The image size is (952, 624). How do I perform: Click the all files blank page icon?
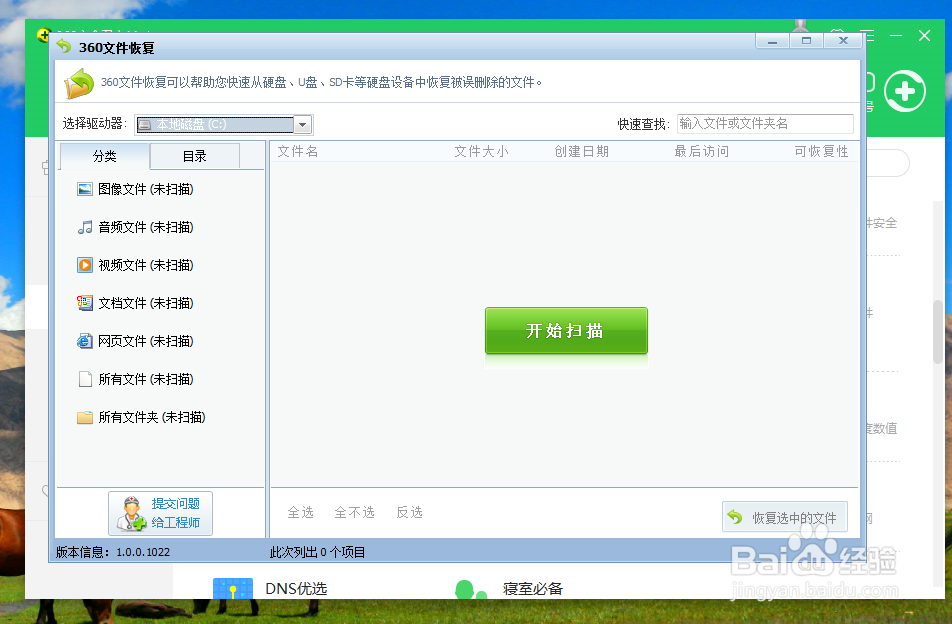click(85, 379)
